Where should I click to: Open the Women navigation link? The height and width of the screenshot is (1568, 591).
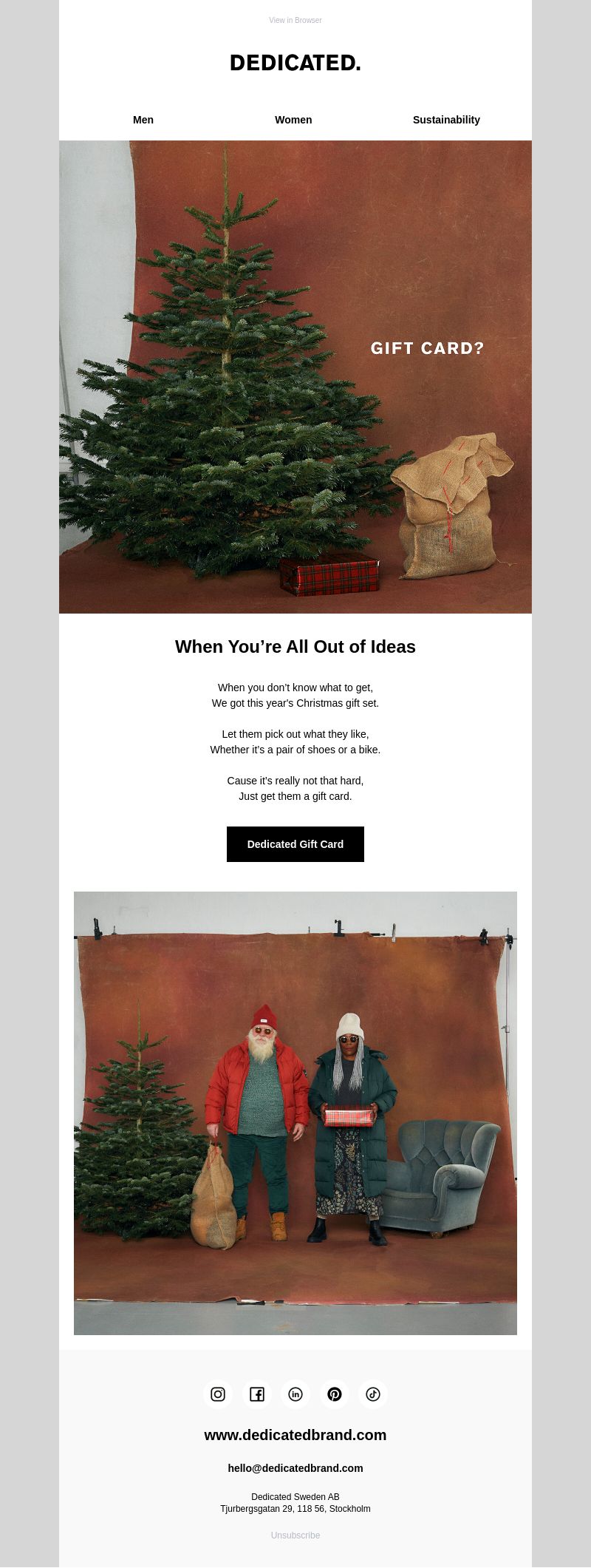point(293,120)
